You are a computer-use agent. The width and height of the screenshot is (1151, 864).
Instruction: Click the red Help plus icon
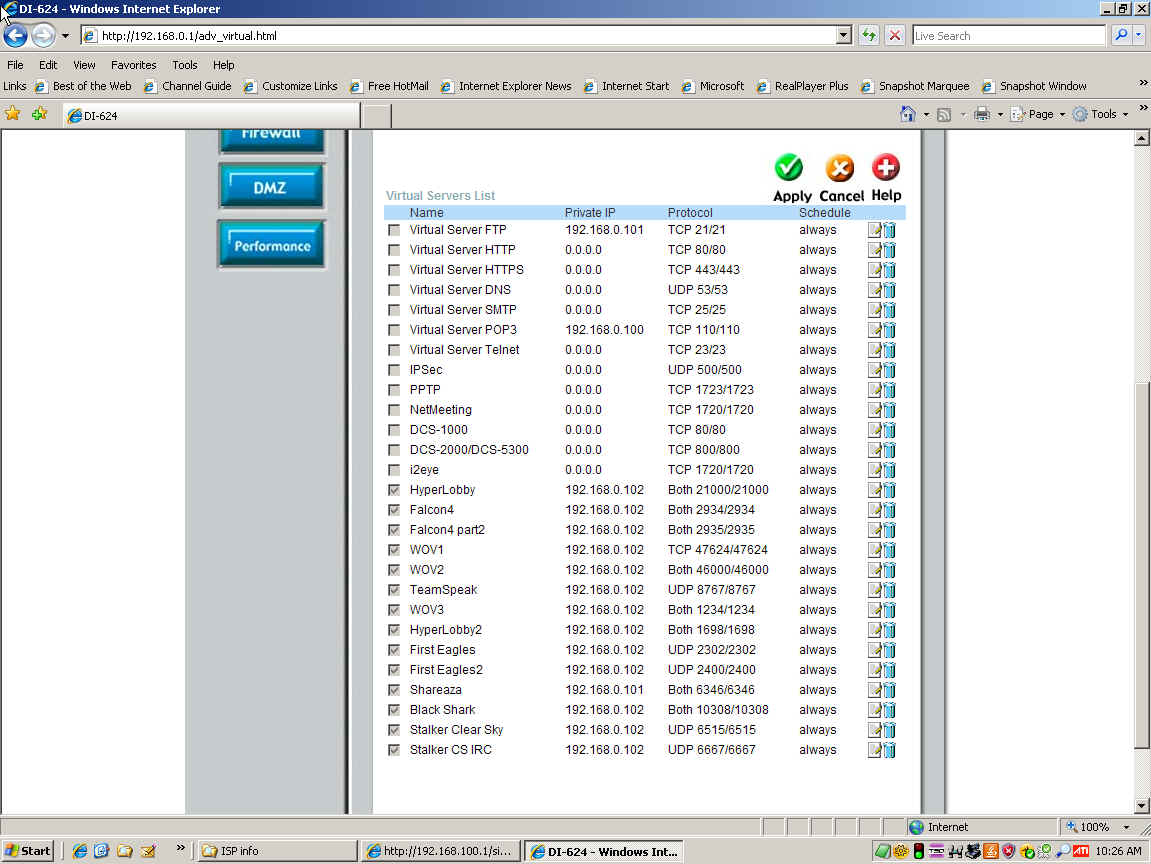(885, 167)
